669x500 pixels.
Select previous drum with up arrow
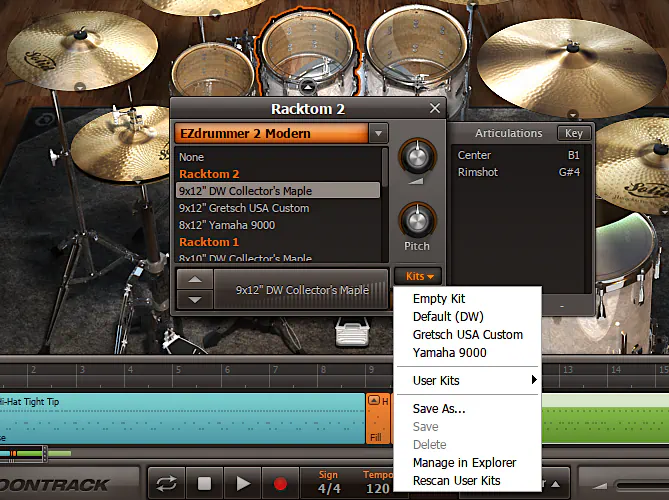[195, 279]
